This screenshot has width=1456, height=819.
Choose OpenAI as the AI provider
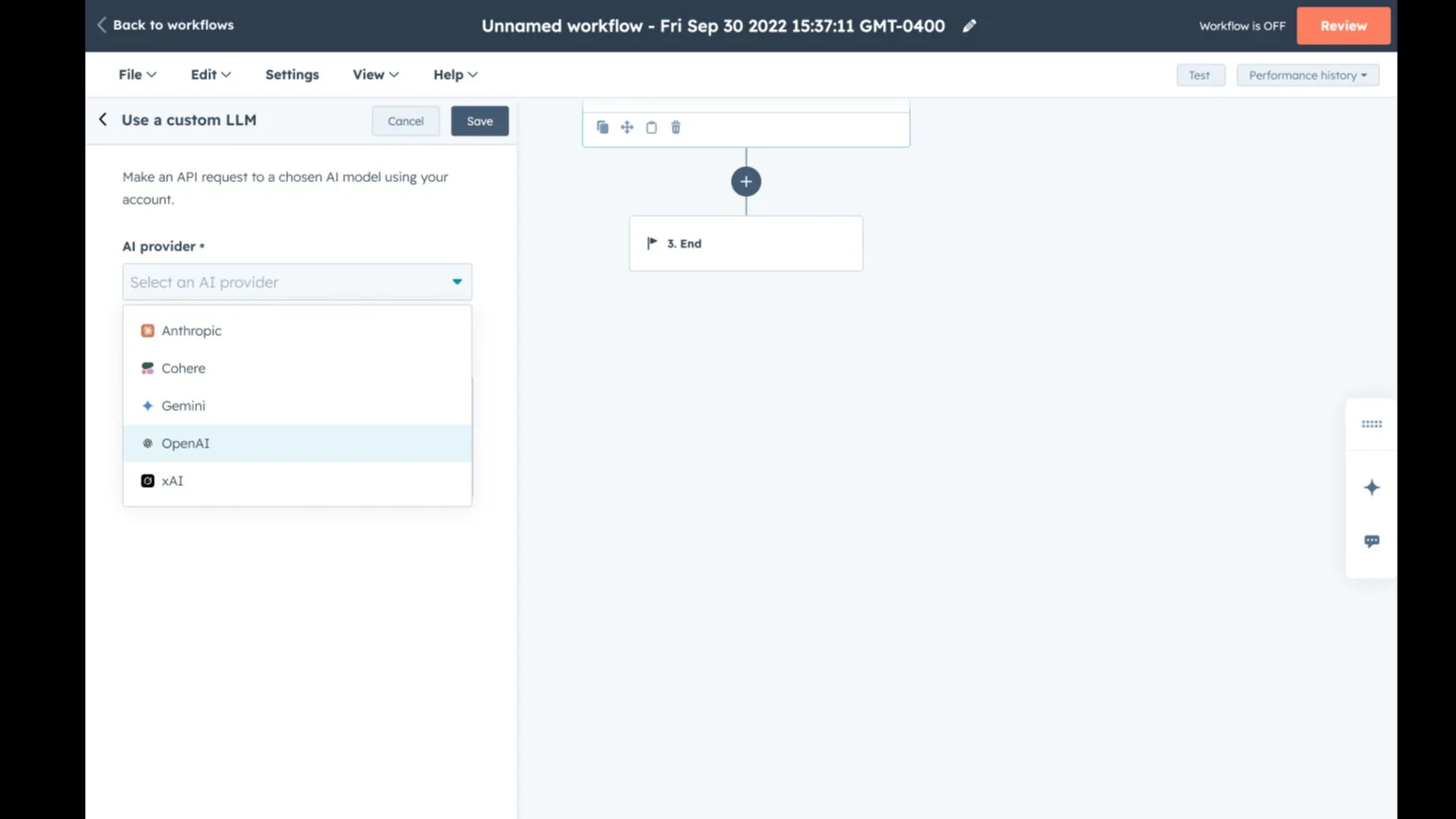point(297,444)
